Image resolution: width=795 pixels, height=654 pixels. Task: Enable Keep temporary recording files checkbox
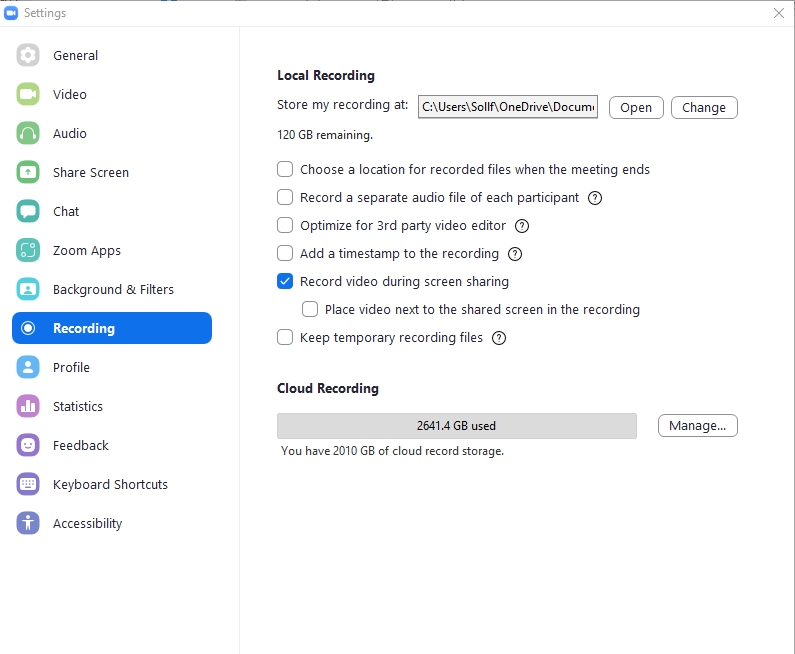[285, 338]
